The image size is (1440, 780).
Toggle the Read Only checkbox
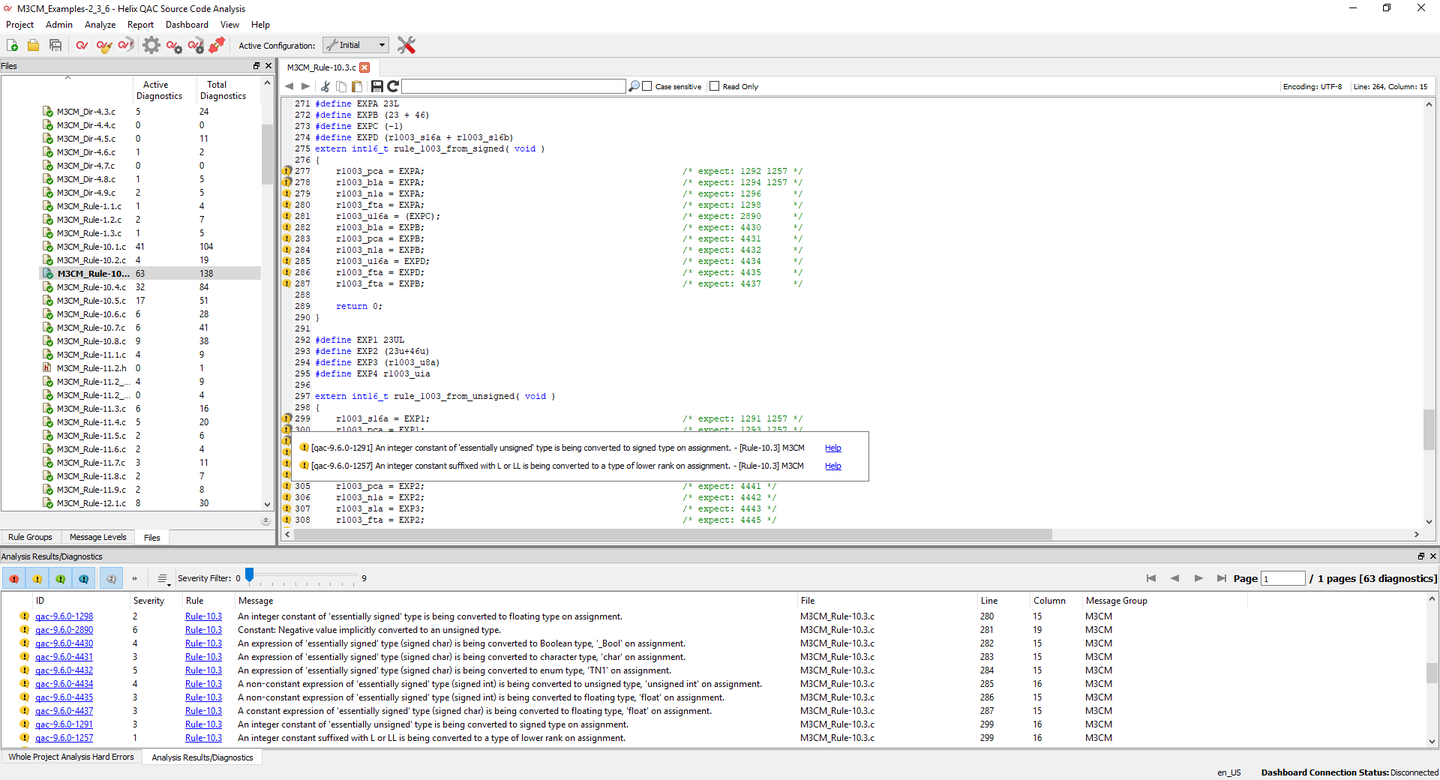[x=714, y=87]
